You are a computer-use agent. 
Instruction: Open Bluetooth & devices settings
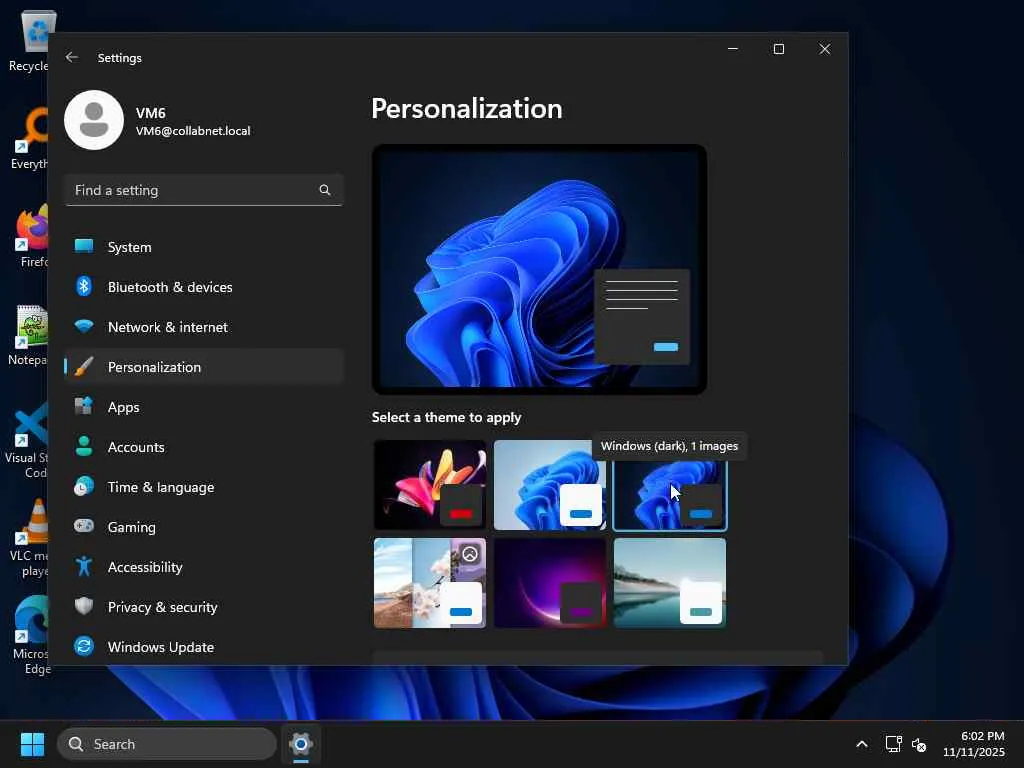pyautogui.click(x=204, y=287)
